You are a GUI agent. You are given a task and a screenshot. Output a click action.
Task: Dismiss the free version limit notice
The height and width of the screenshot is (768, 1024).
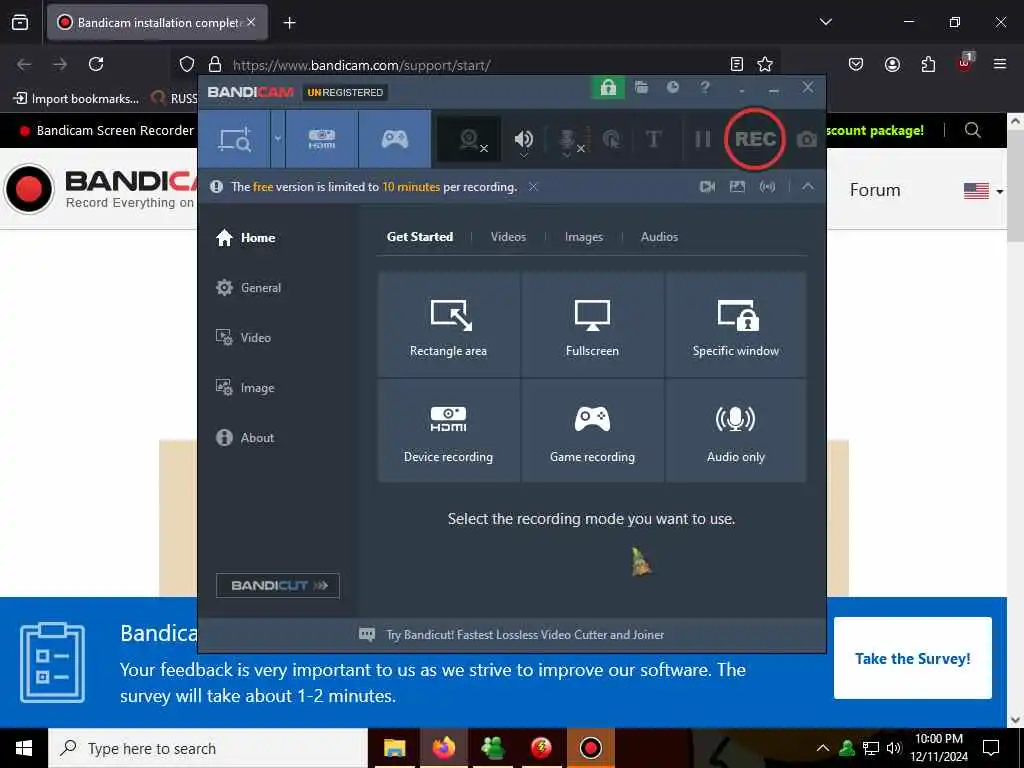(534, 187)
